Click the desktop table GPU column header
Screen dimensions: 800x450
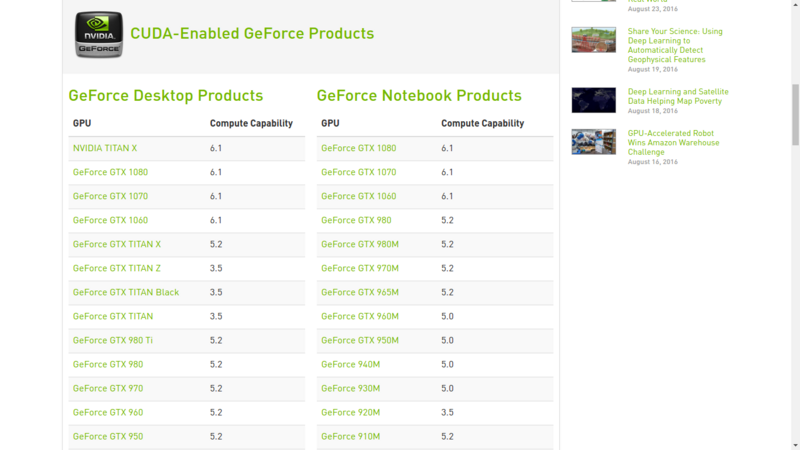[x=82, y=123]
